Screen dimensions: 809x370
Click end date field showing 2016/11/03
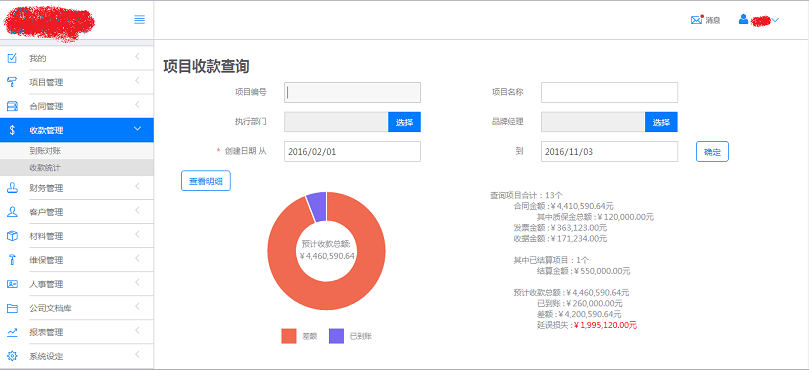pyautogui.click(x=609, y=152)
